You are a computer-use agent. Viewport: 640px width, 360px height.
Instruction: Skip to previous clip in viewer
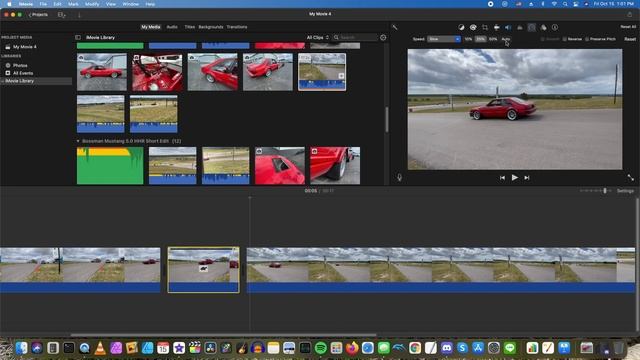[x=502, y=178]
